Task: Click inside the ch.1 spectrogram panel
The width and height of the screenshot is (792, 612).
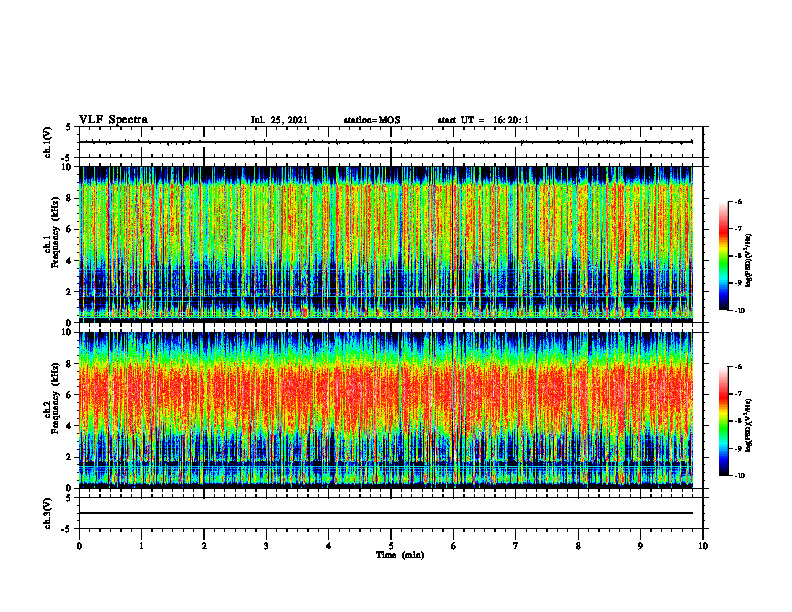Action: point(386,244)
